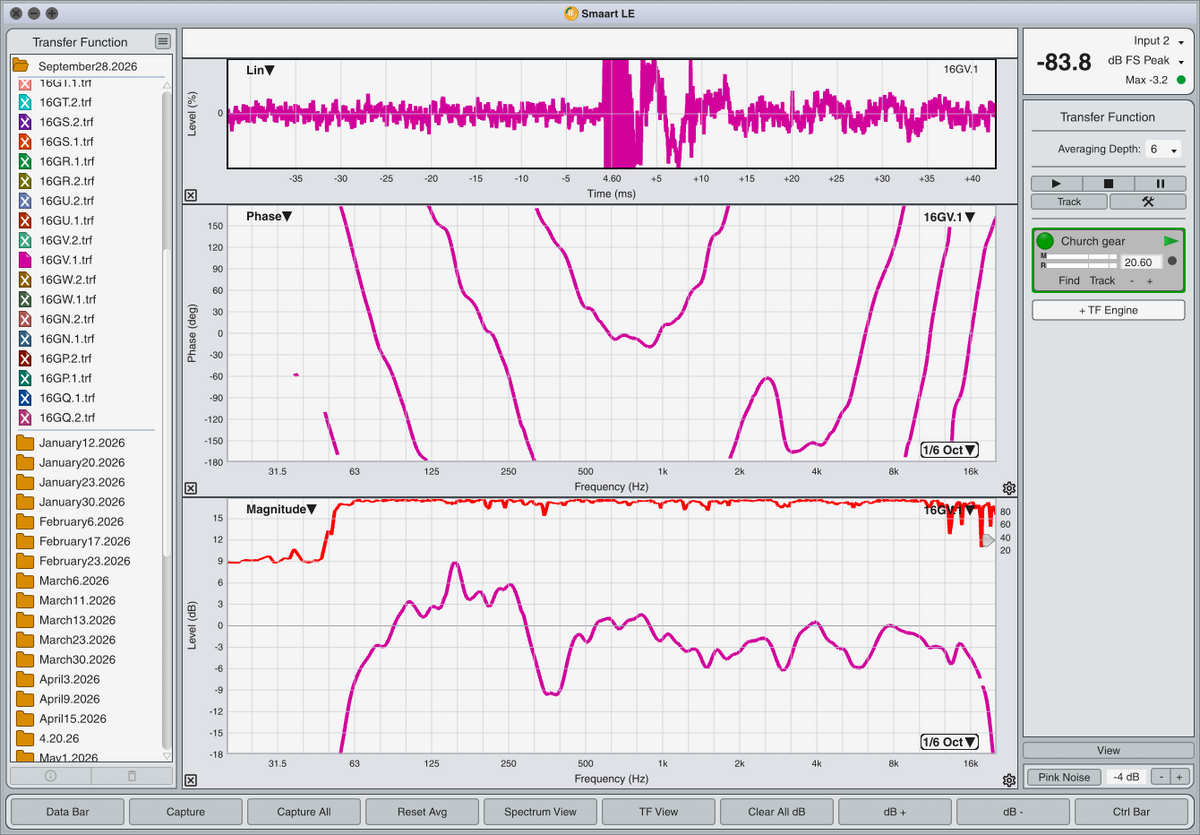The image size is (1200, 835).
Task: Open the Phase plot type dropdown
Action: point(269,216)
